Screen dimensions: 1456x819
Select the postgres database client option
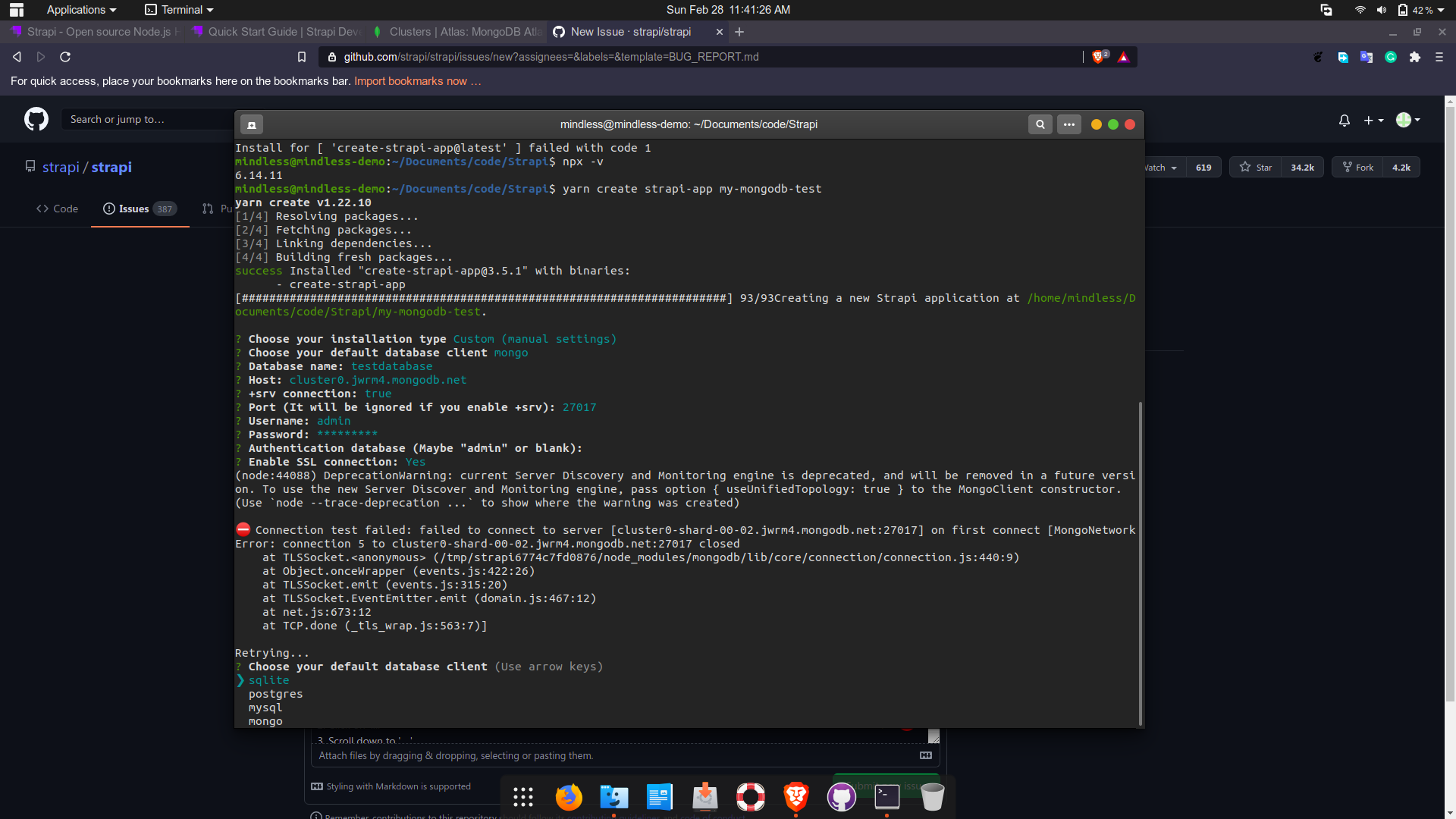coord(275,693)
